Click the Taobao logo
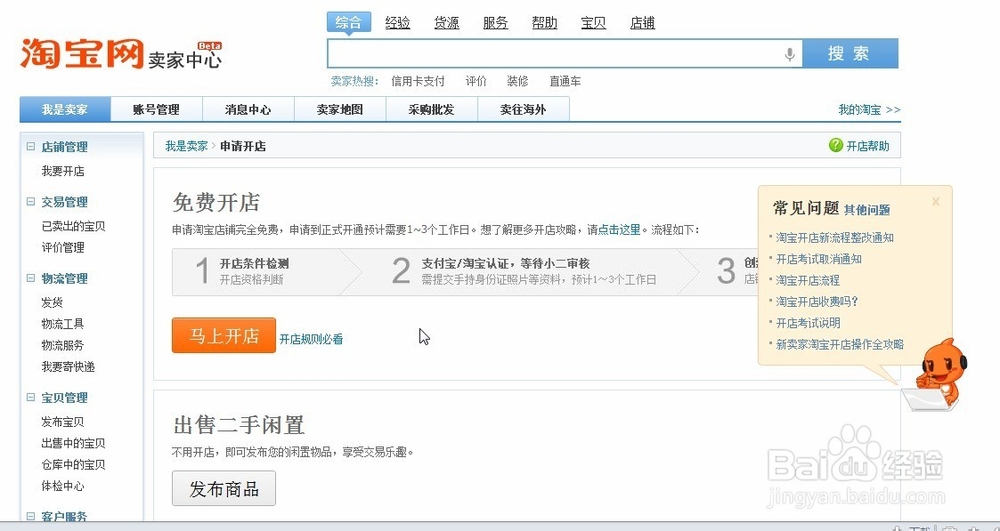The width and height of the screenshot is (1000, 531). click(82, 54)
